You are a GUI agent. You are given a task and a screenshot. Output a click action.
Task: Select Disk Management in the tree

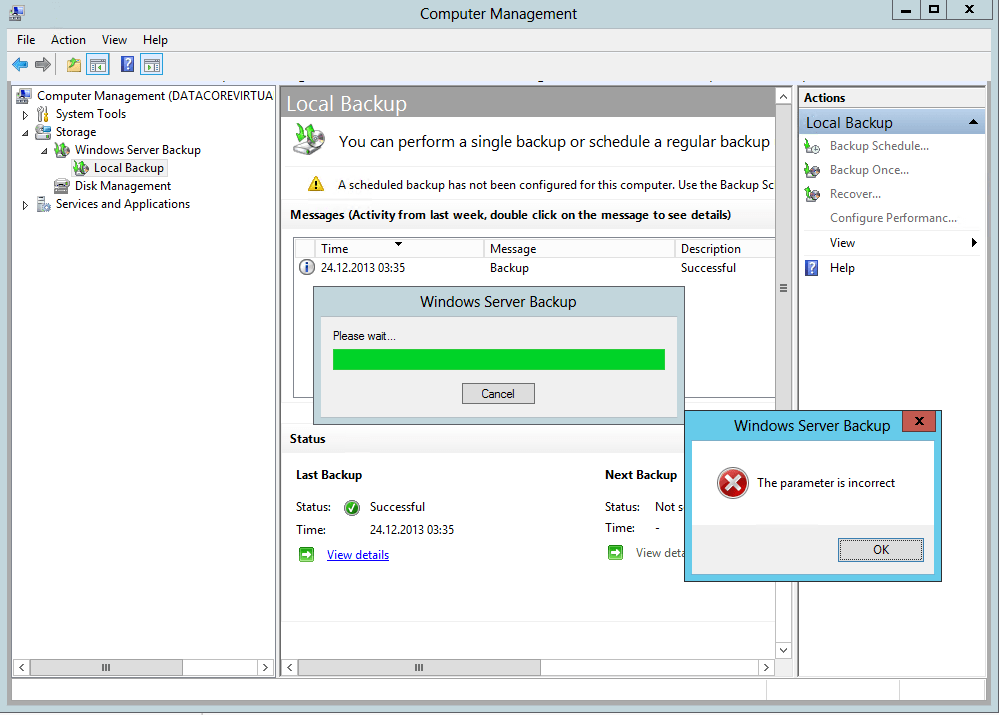pos(123,185)
